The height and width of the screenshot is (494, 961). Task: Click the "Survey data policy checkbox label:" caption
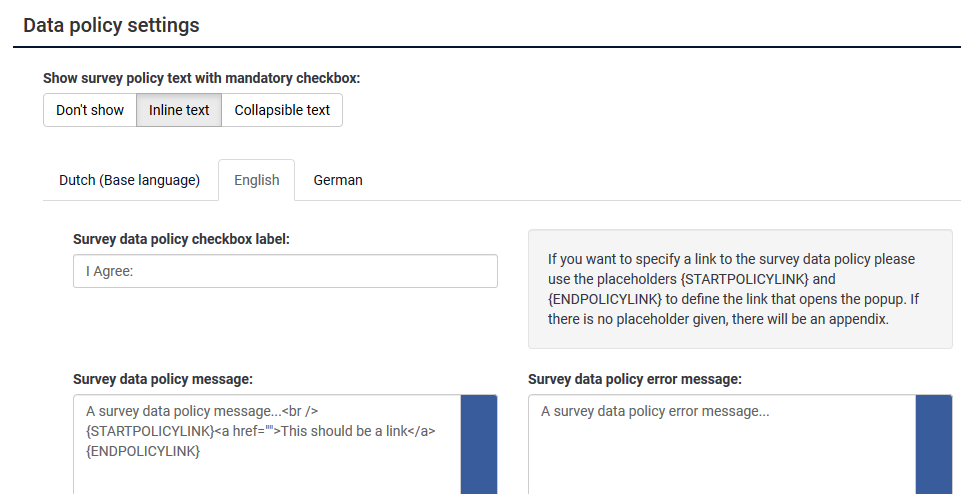coord(181,239)
